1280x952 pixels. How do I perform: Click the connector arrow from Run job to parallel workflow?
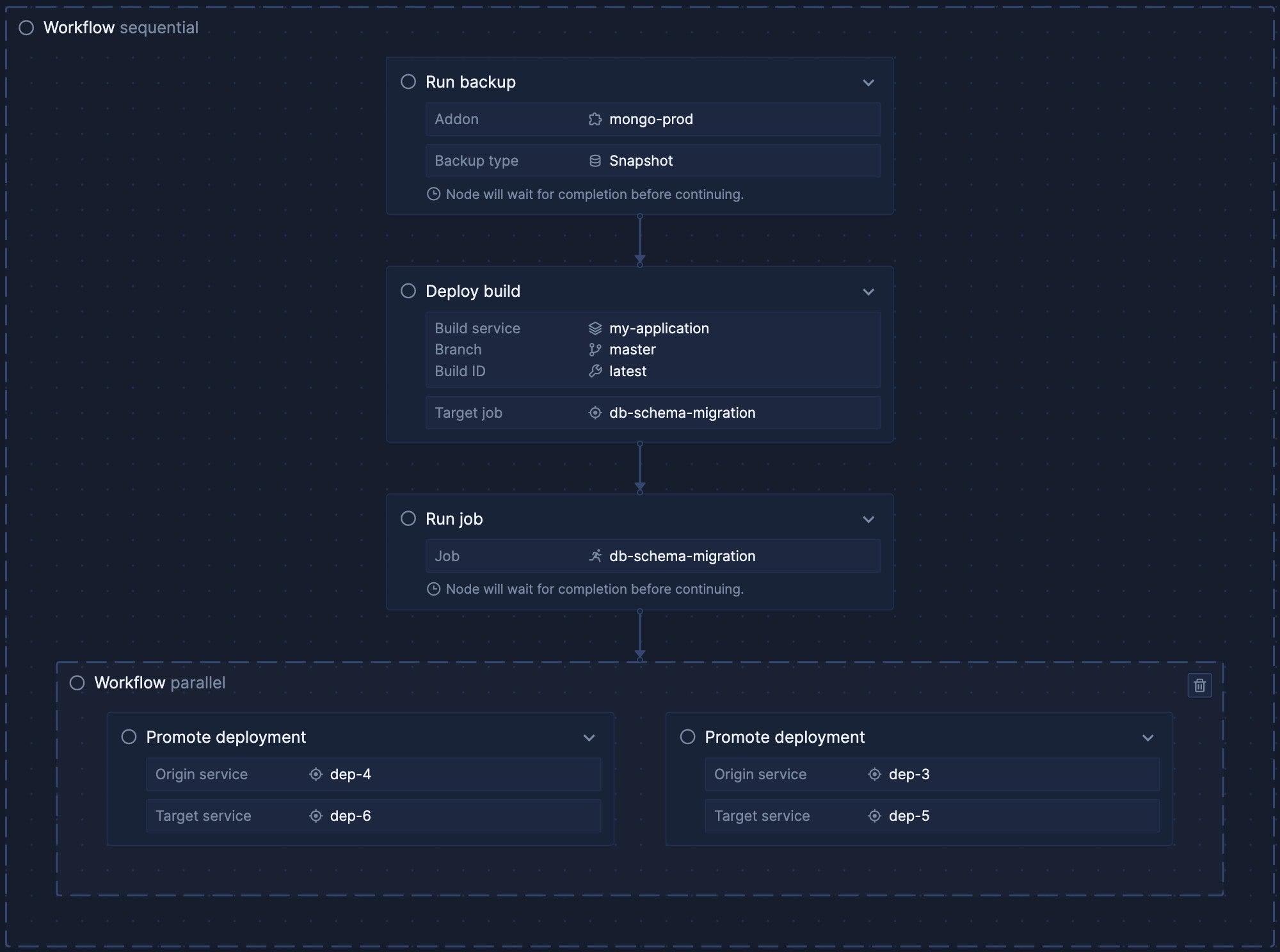[640, 635]
